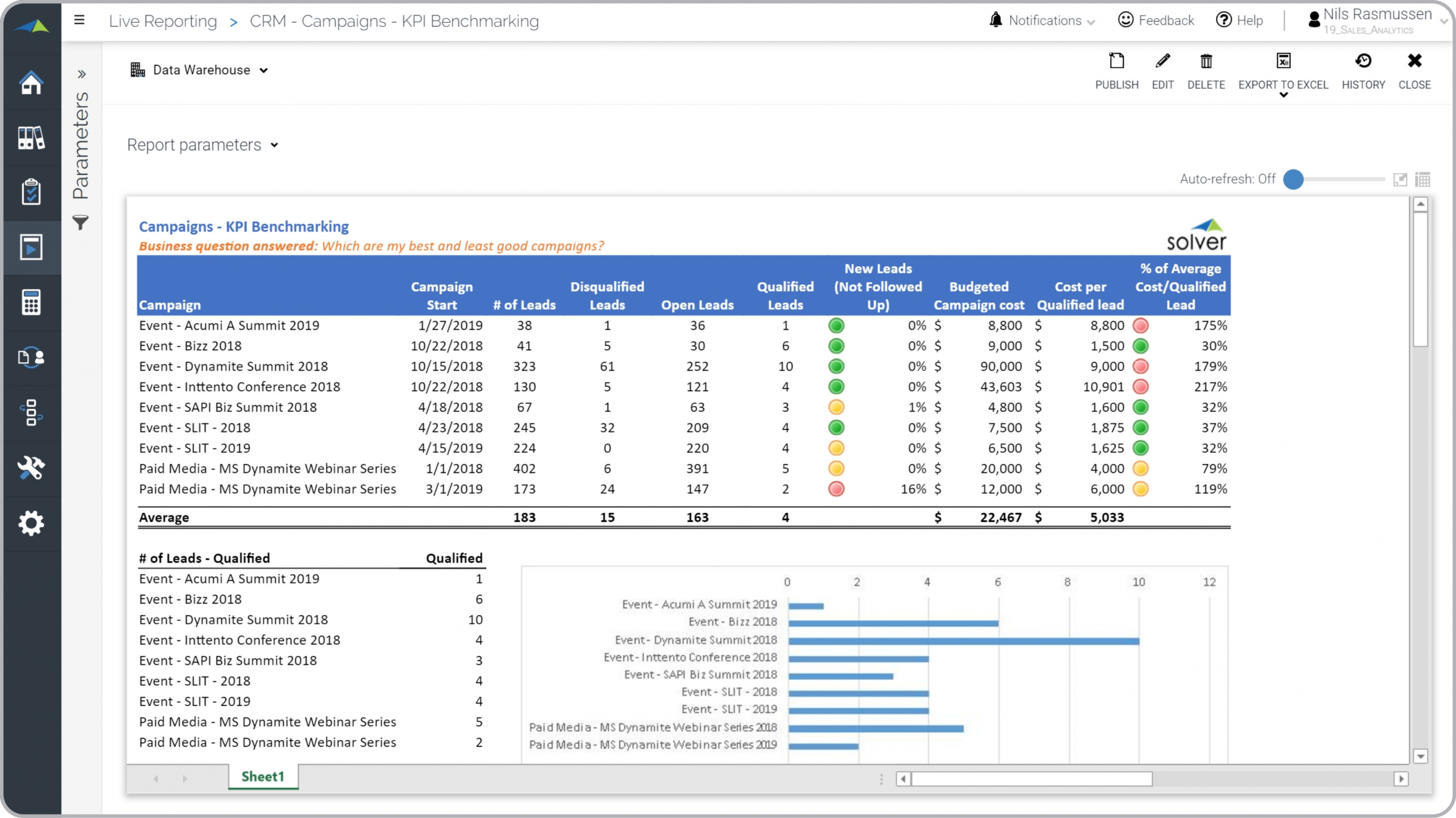Open the hamburger menu icon
The image size is (1456, 818).
[x=79, y=20]
